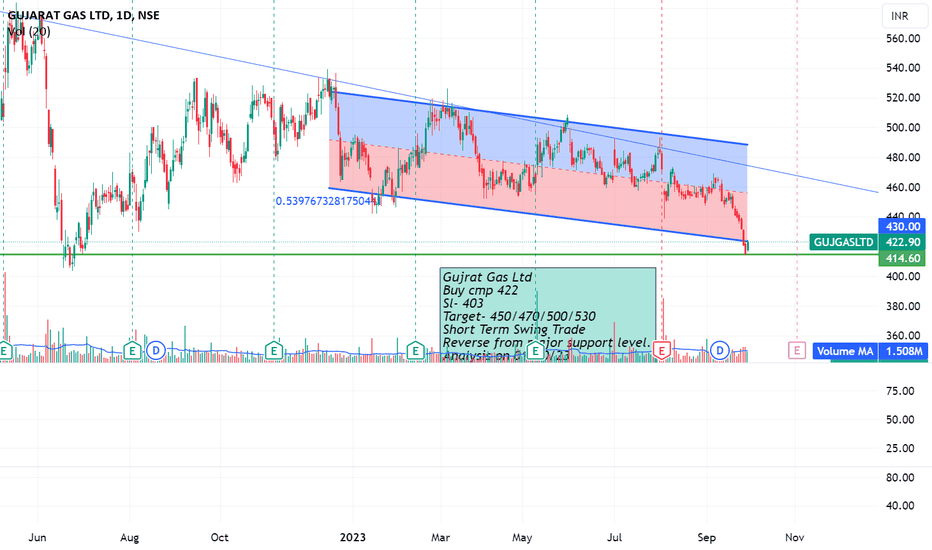932x550 pixels.
Task: Click the 'Sl- 403' stop loss line
Action: pos(463,303)
